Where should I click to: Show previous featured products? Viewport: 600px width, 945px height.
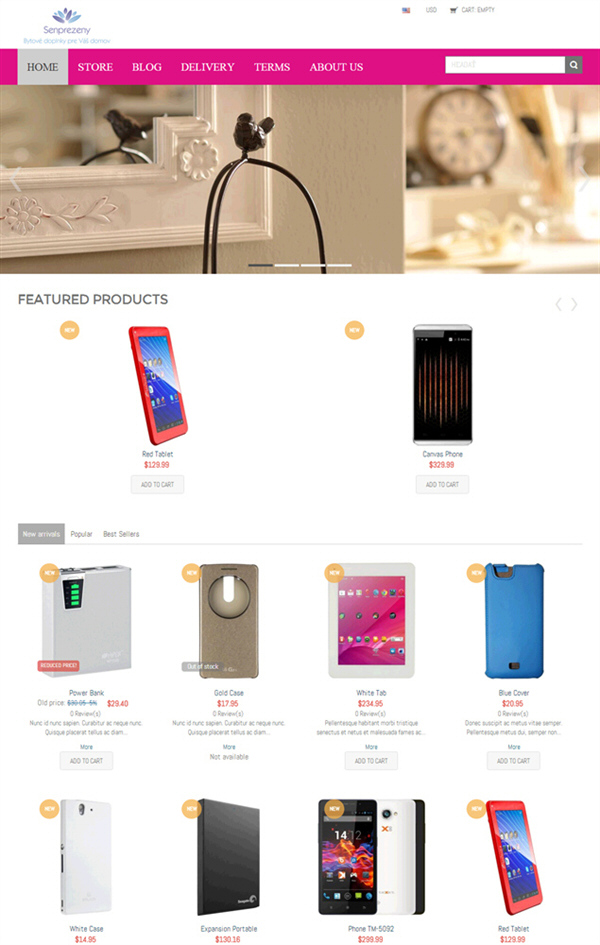point(558,304)
